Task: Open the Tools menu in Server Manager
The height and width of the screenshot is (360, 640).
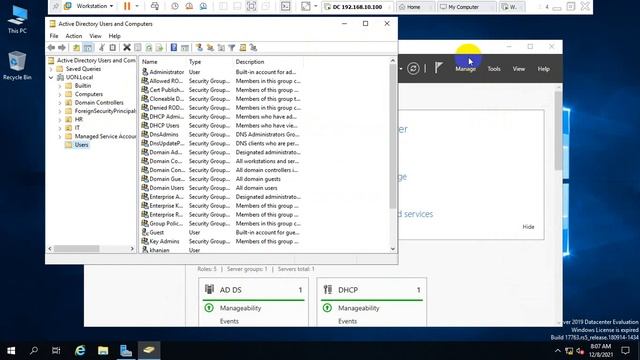Action: 494,69
